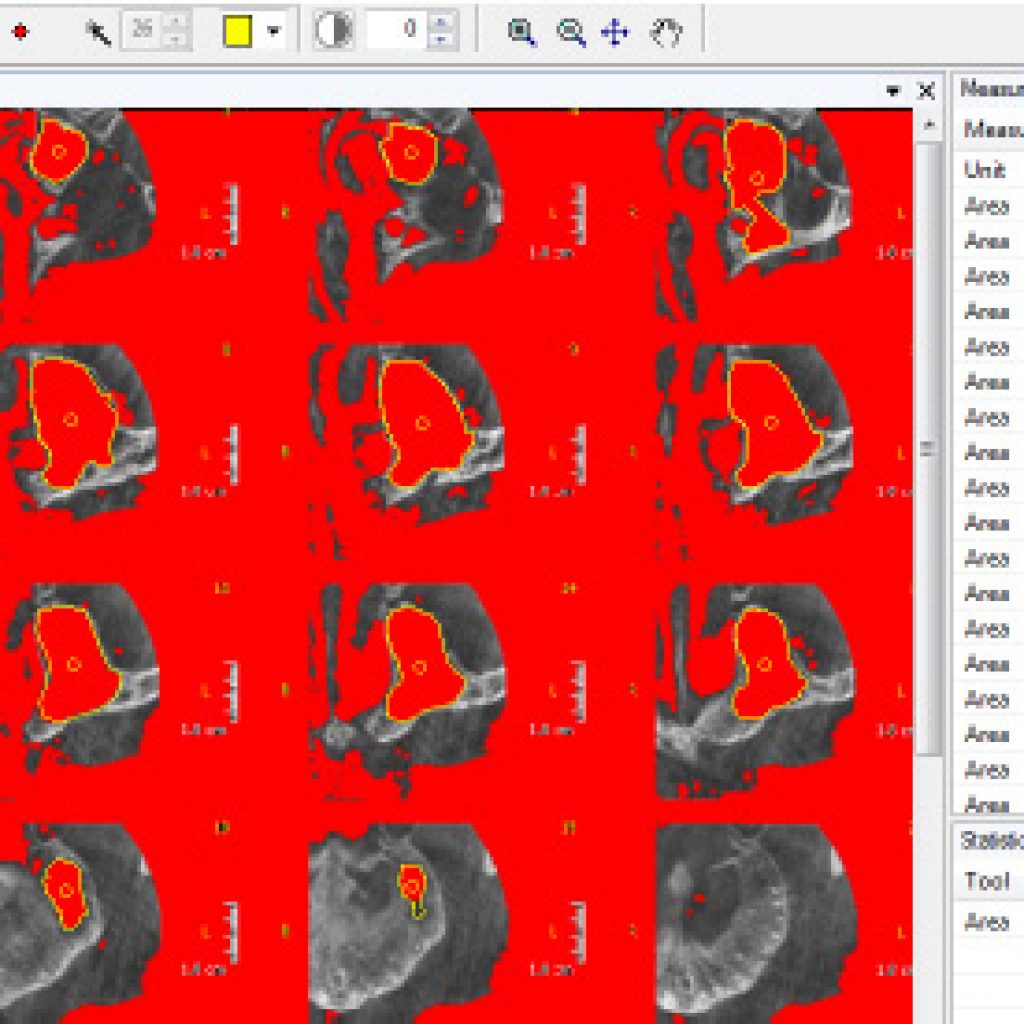Open the image pane options dropdown arrow
Viewport: 1024px width, 1024px height.
coord(893,91)
